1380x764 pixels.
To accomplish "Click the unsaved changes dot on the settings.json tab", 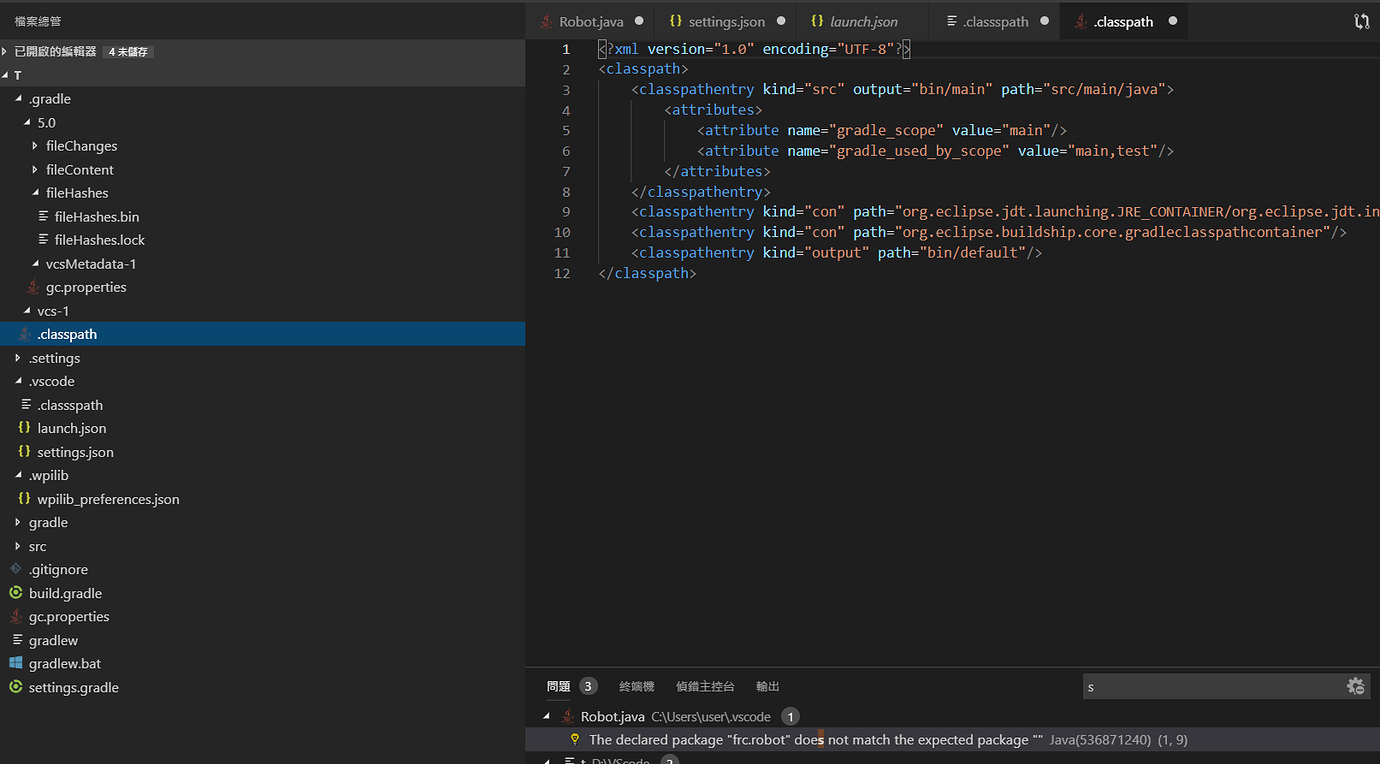I will click(x=781, y=20).
